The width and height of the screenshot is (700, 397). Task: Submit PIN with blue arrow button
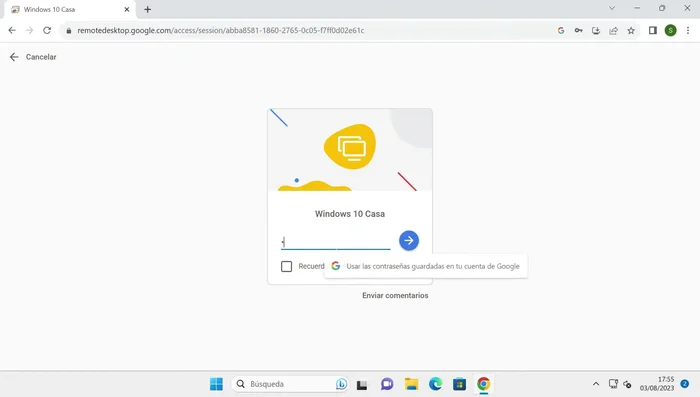click(409, 241)
